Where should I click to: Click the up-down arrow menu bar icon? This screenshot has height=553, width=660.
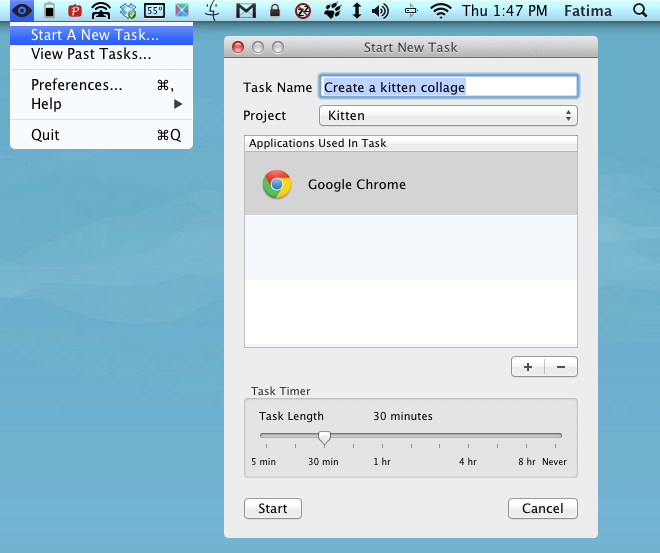(357, 11)
